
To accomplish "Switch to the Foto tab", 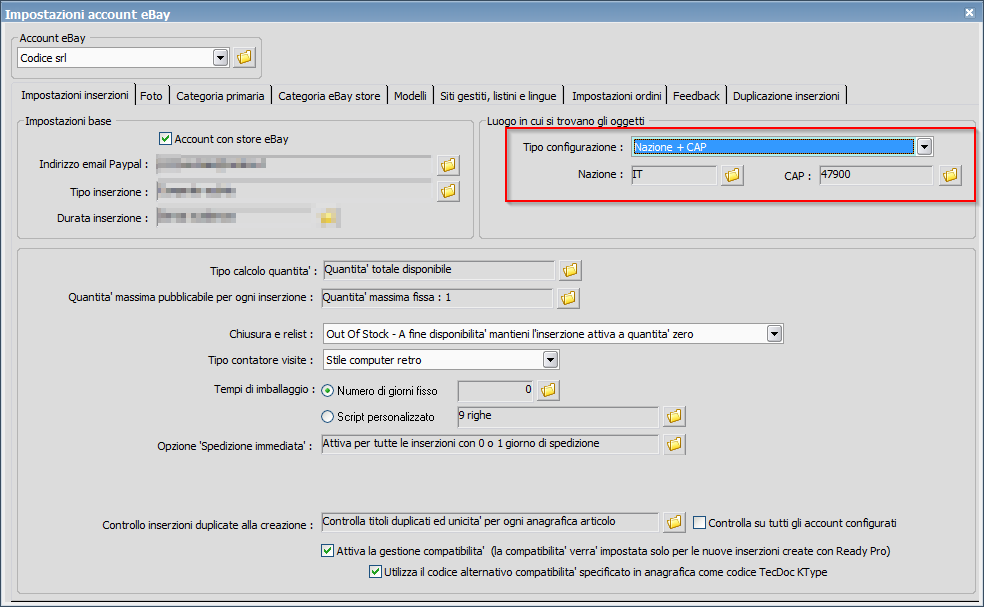I will click(151, 96).
